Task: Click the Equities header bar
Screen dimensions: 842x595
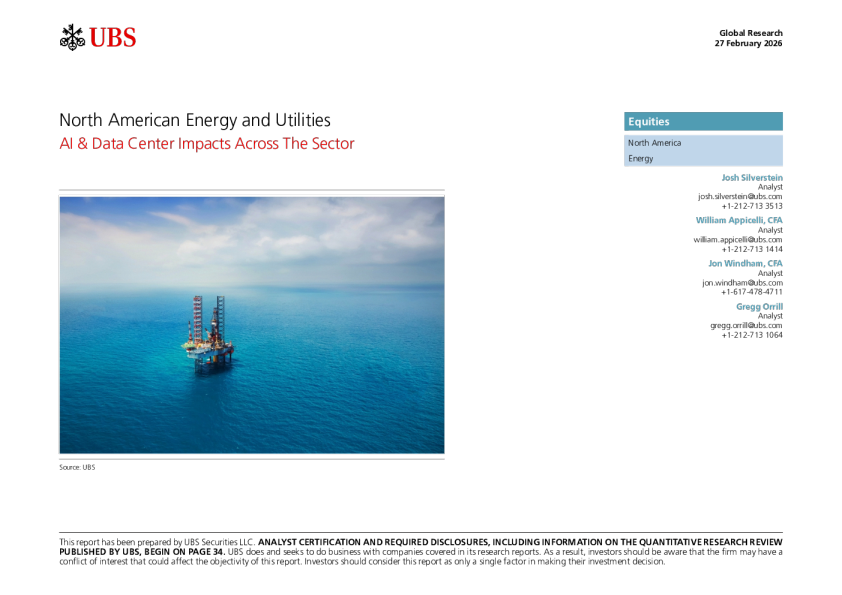Action: pyautogui.click(x=703, y=122)
